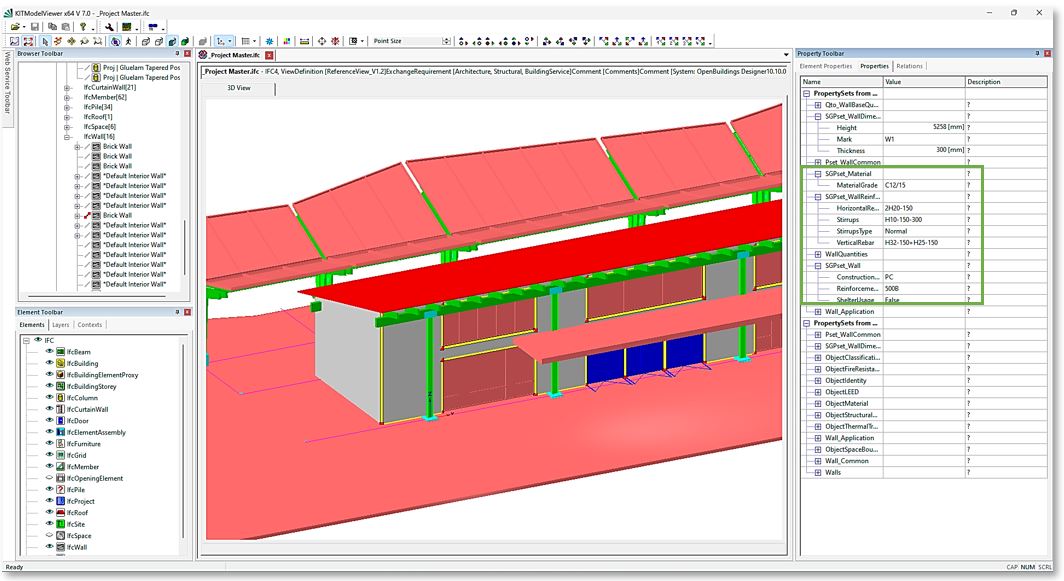Click the IfcColumn element type icon
This screenshot has width=1064, height=581.
pyautogui.click(x=61, y=397)
